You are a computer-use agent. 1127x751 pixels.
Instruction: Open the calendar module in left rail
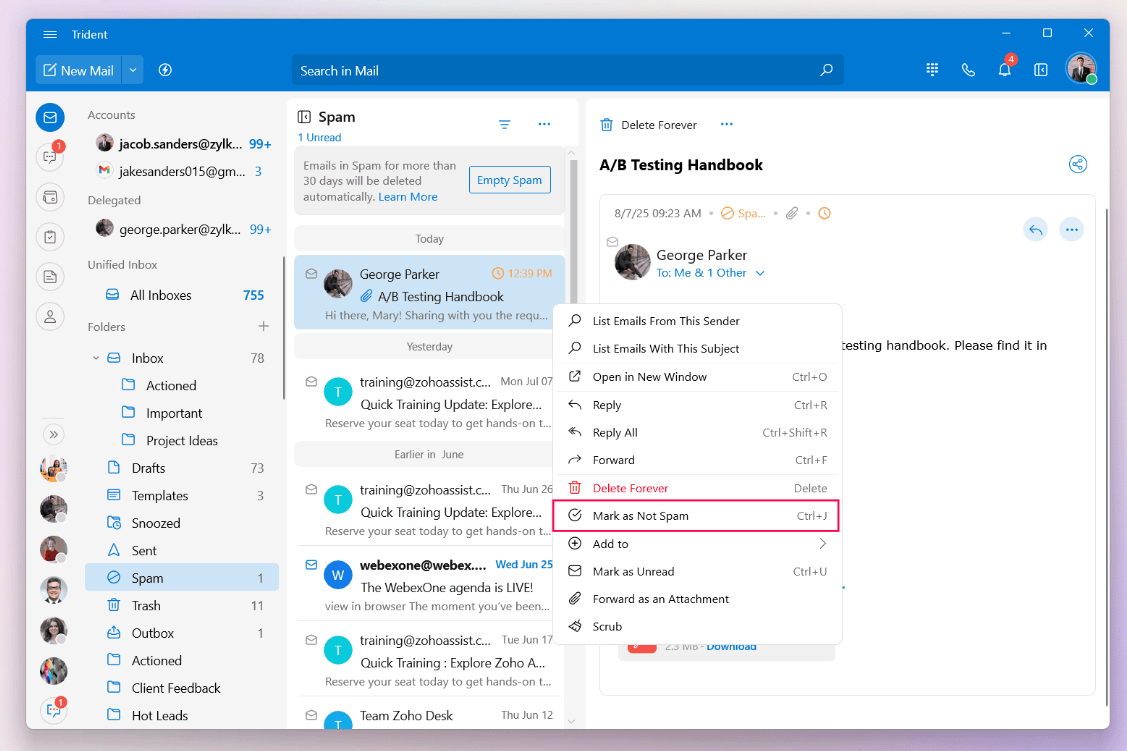coord(50,197)
